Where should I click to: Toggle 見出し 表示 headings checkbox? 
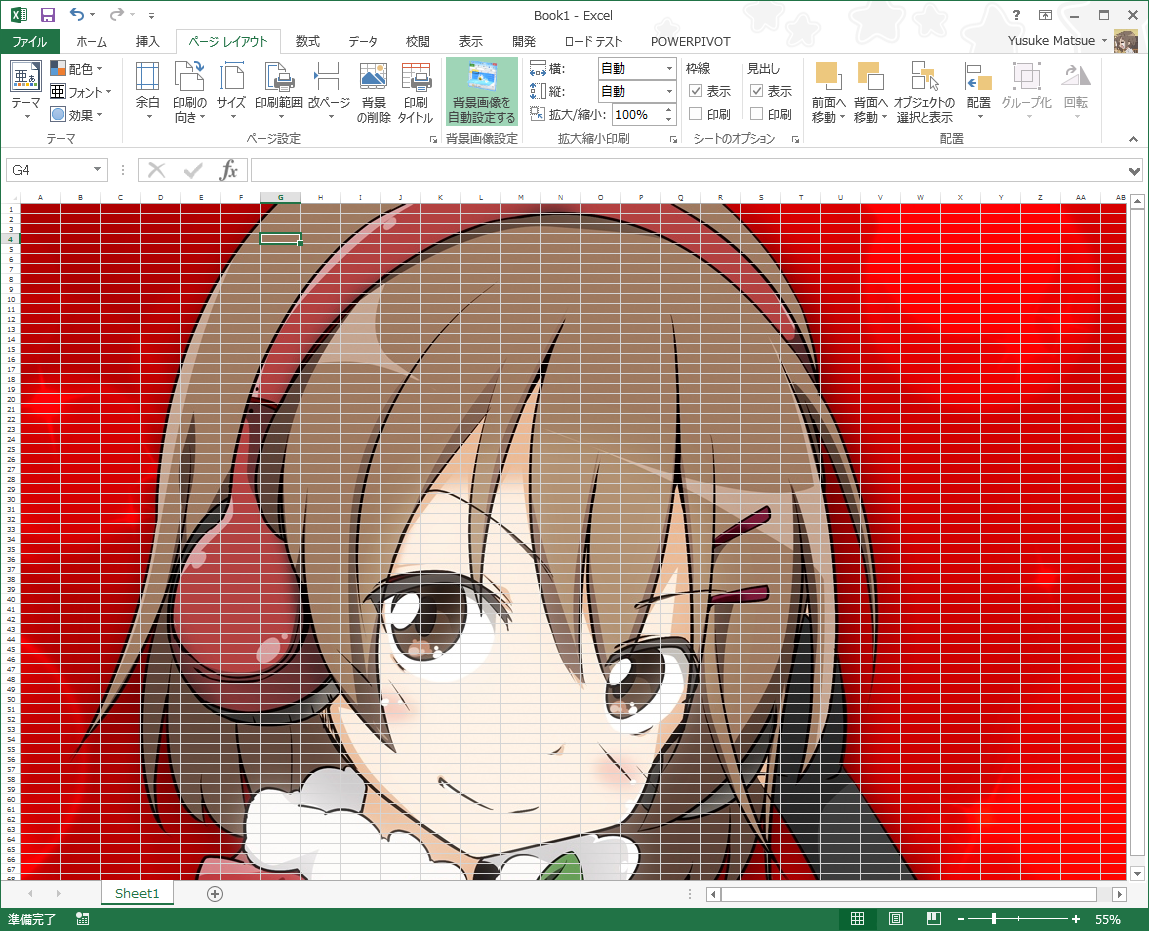pos(757,91)
